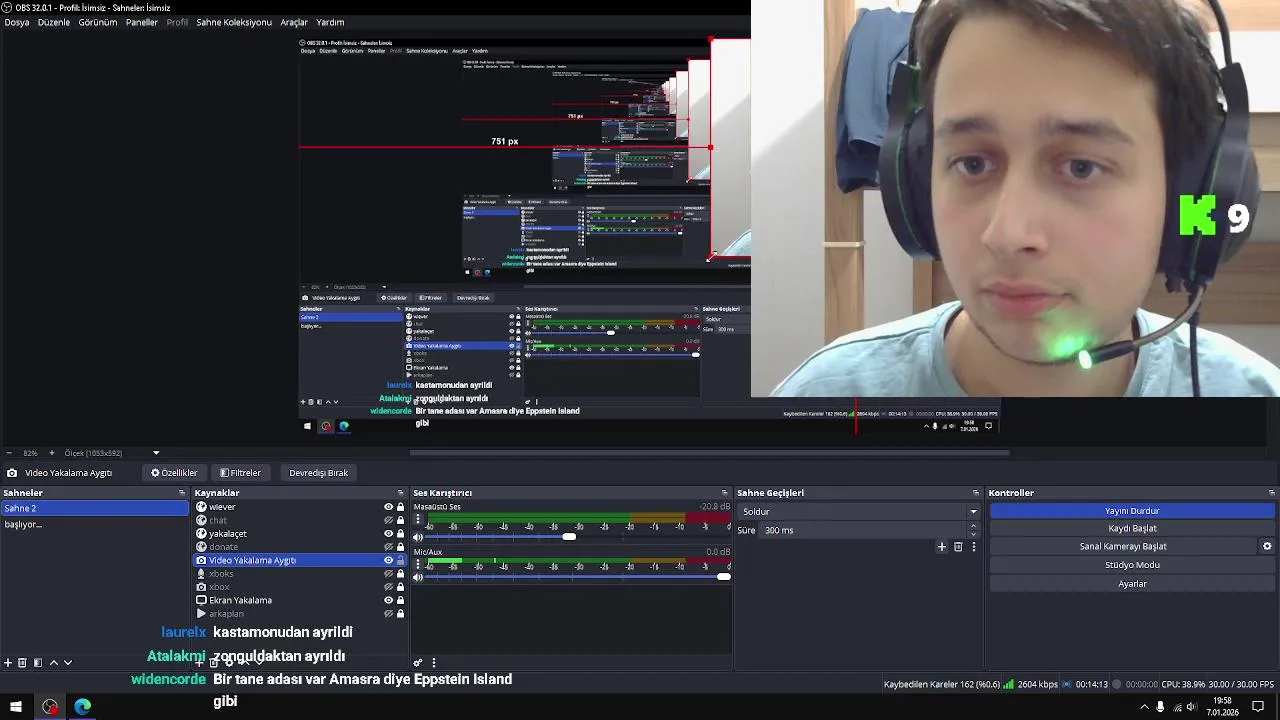
Task: Open Paneller menu
Action: click(x=142, y=22)
